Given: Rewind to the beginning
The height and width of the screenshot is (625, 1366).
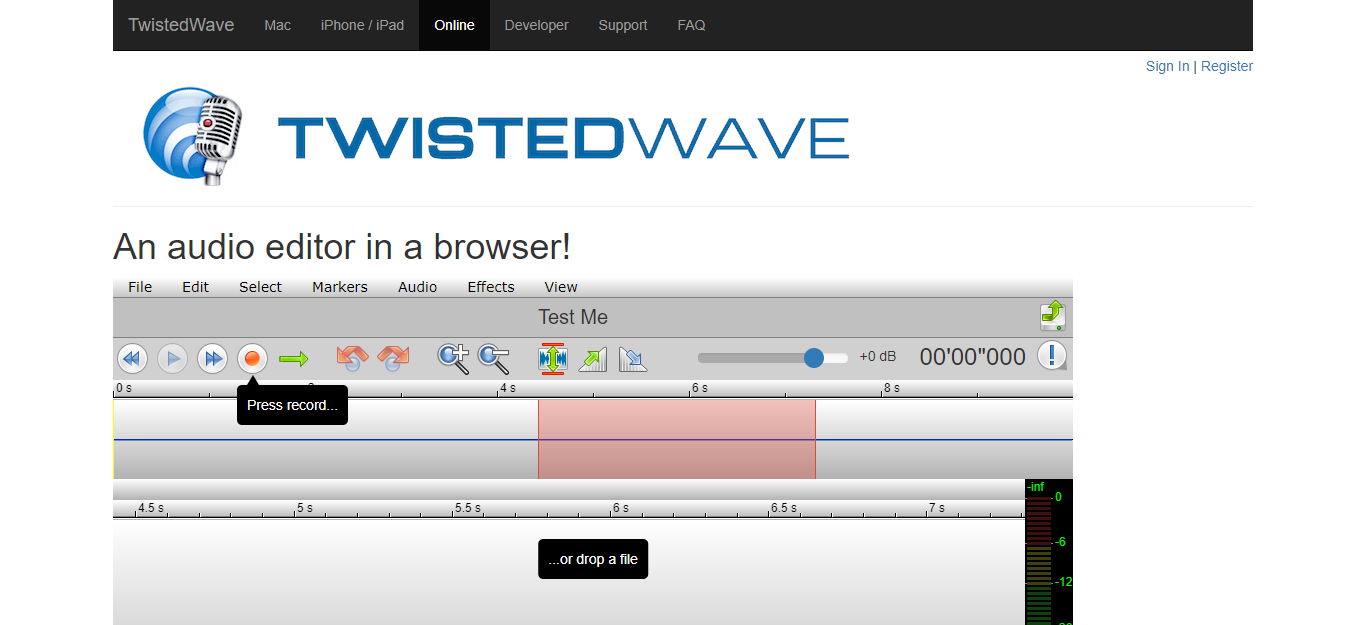Looking at the screenshot, I should 132,358.
